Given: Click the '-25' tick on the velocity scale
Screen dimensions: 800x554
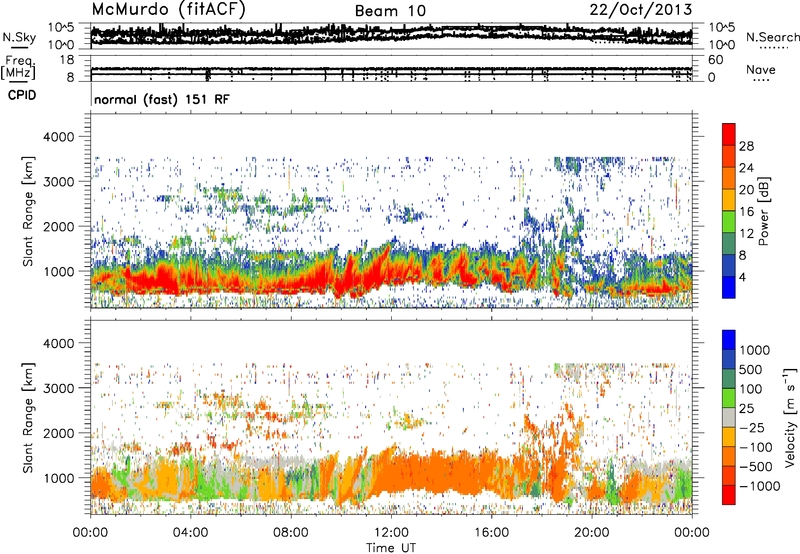Looking at the screenshot, I should 752,427.
